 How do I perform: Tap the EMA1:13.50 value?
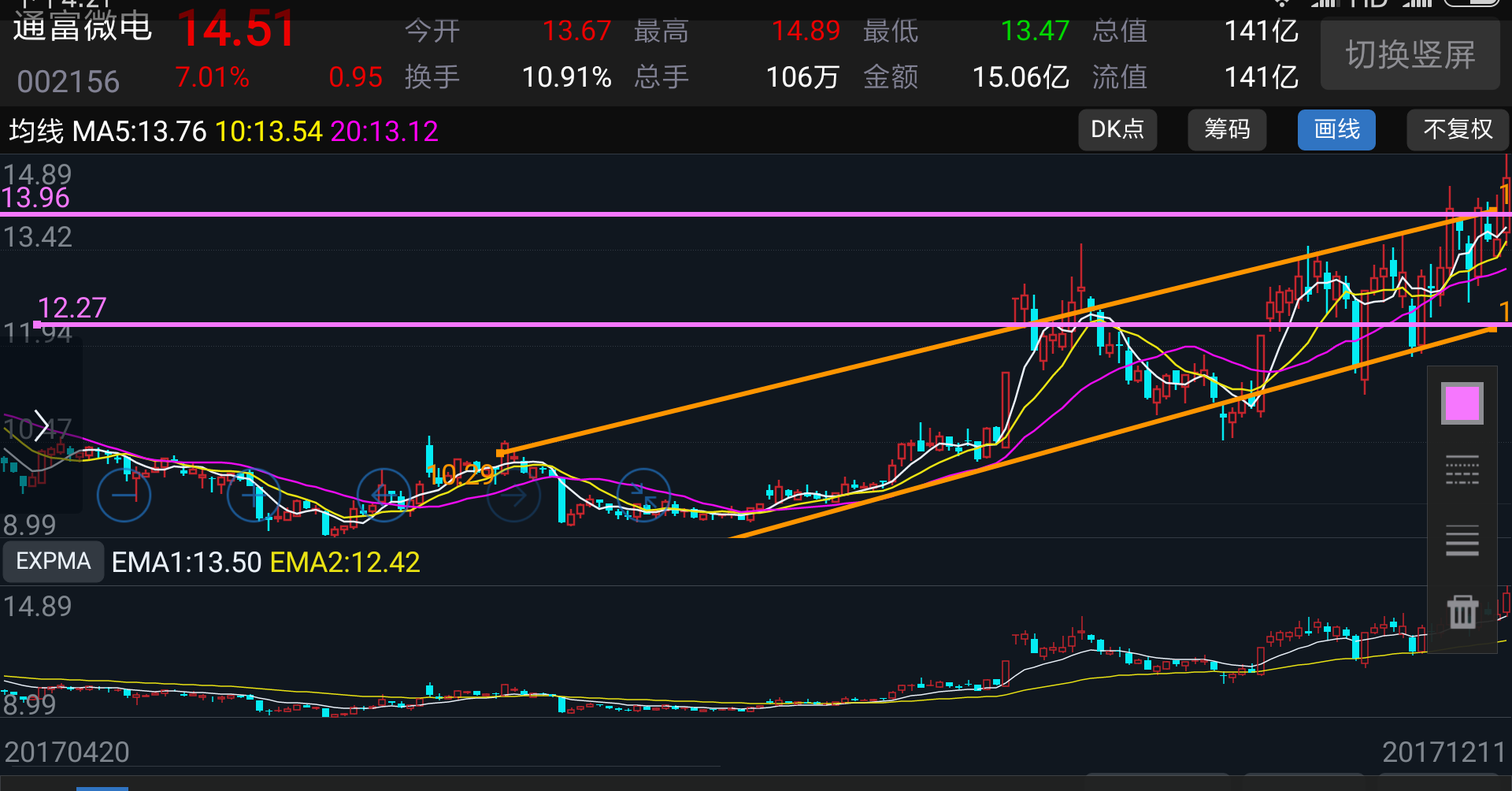[187, 563]
